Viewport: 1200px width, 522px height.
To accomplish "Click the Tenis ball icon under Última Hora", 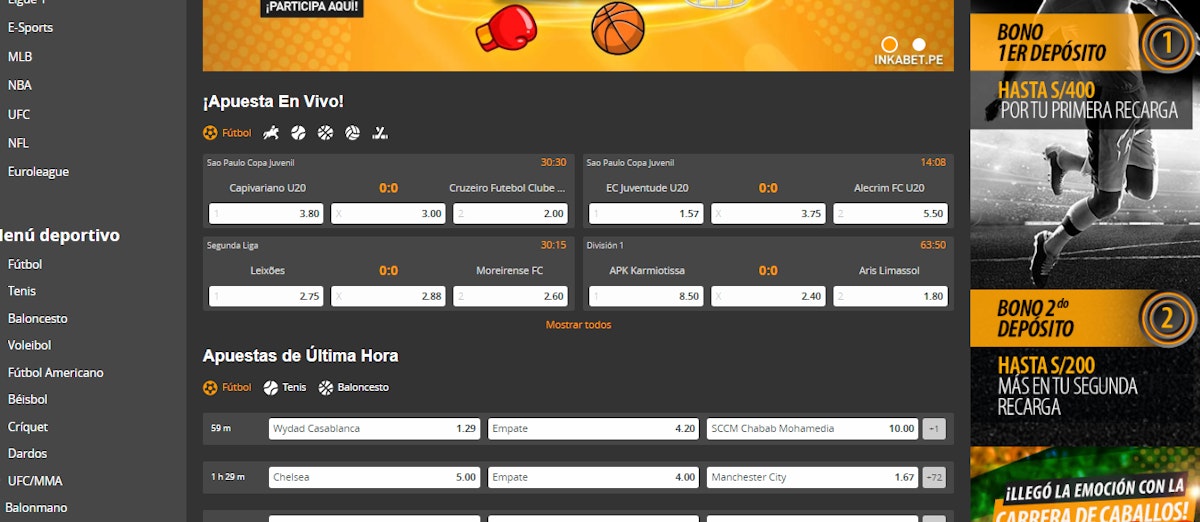I will 271,388.
